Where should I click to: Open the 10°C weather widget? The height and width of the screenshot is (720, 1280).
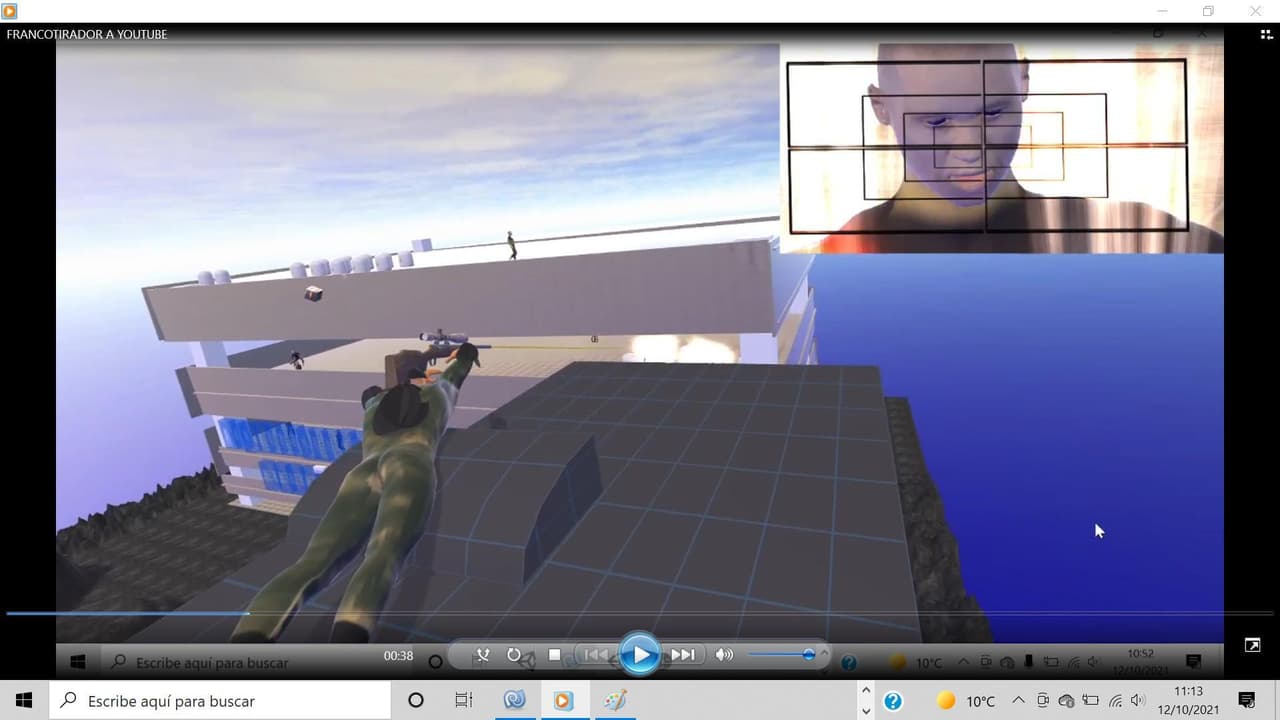coord(965,701)
